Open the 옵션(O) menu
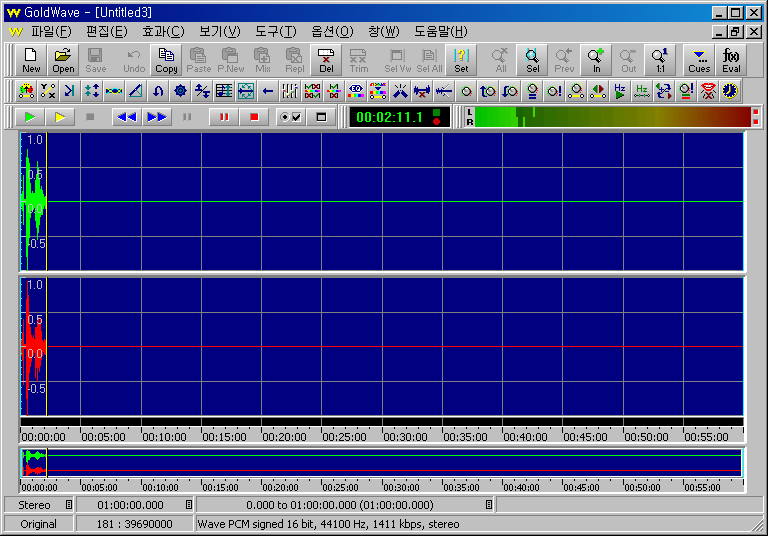This screenshot has height=536, width=768. click(x=332, y=32)
